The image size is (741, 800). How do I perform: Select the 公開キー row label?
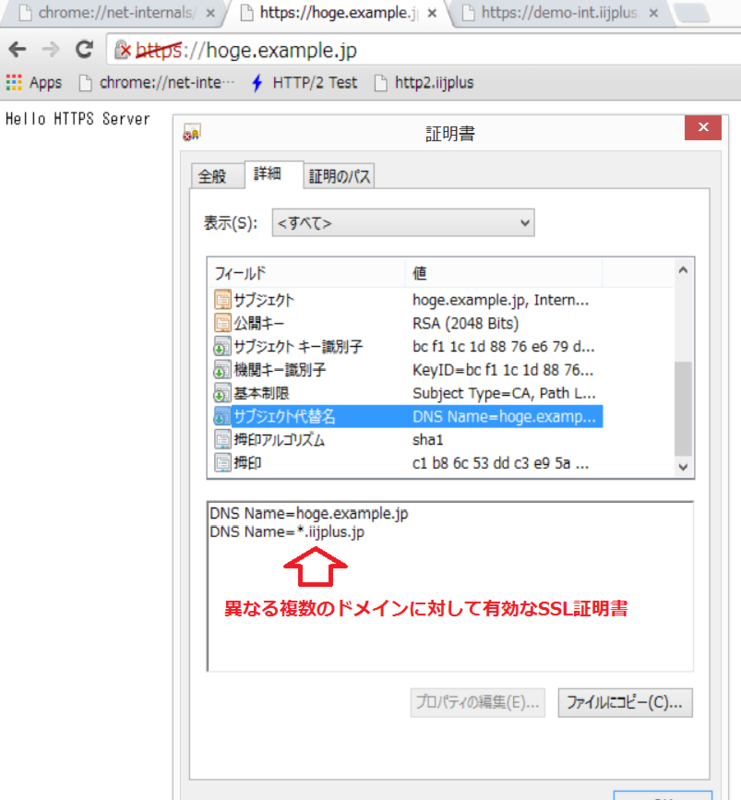[259, 323]
